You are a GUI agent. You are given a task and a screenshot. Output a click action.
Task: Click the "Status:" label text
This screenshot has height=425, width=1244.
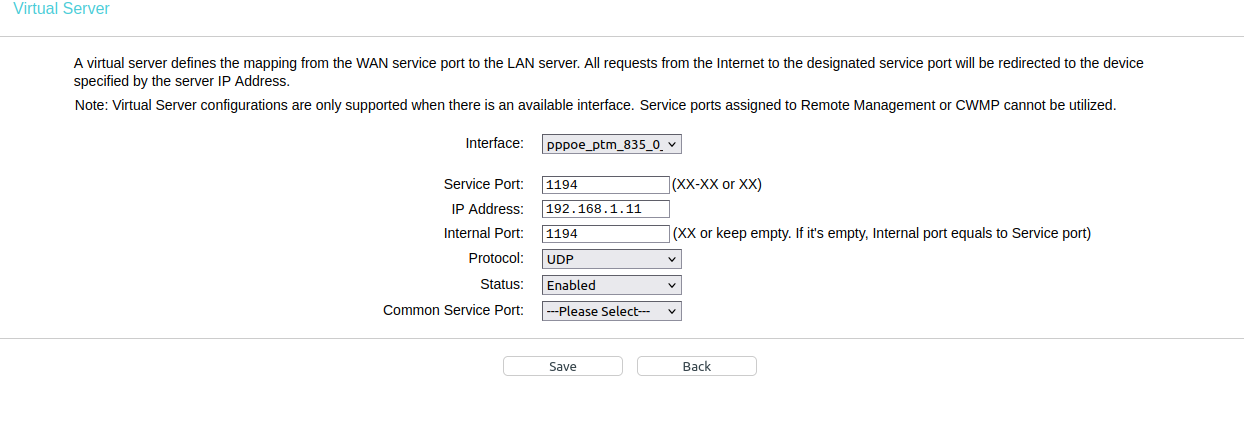(501, 284)
